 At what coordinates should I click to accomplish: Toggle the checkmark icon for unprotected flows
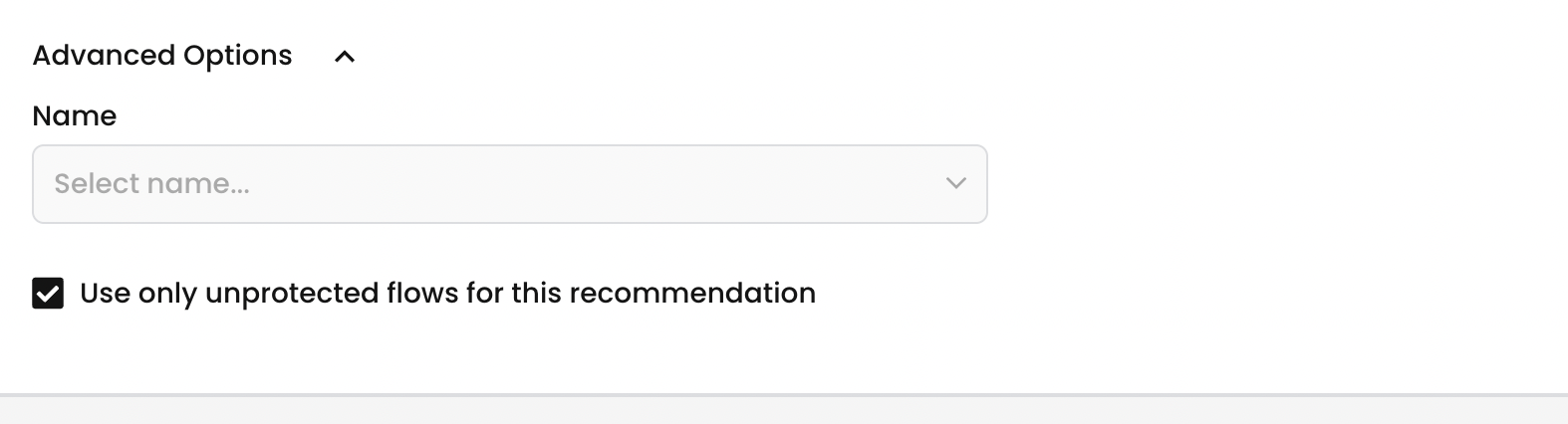[x=48, y=294]
